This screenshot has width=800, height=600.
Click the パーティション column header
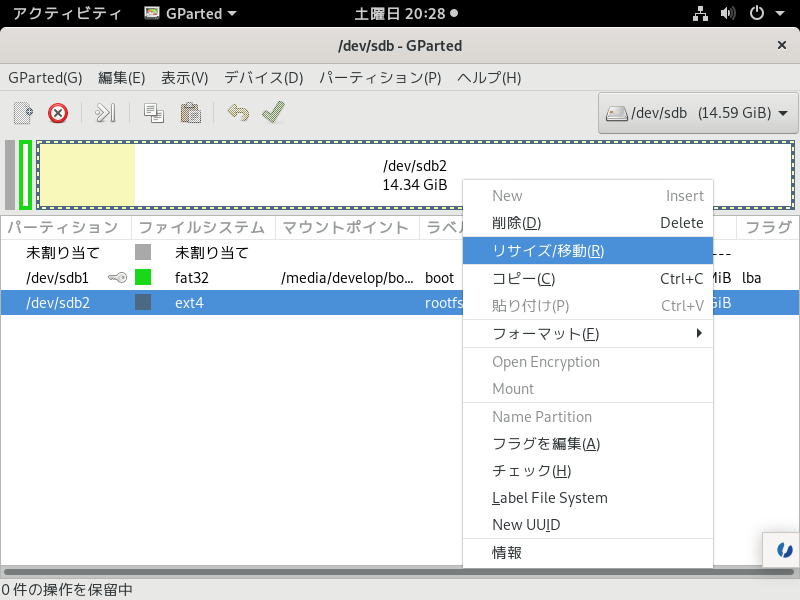pos(66,228)
